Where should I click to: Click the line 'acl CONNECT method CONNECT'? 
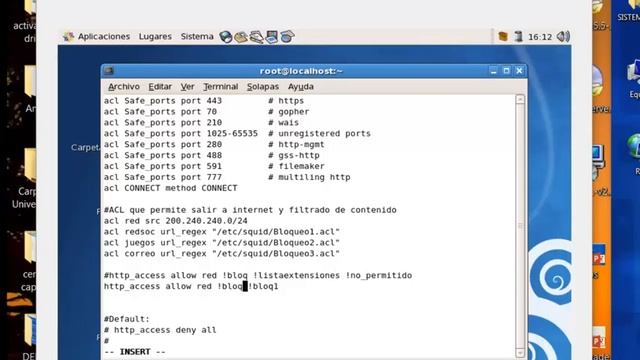170,188
